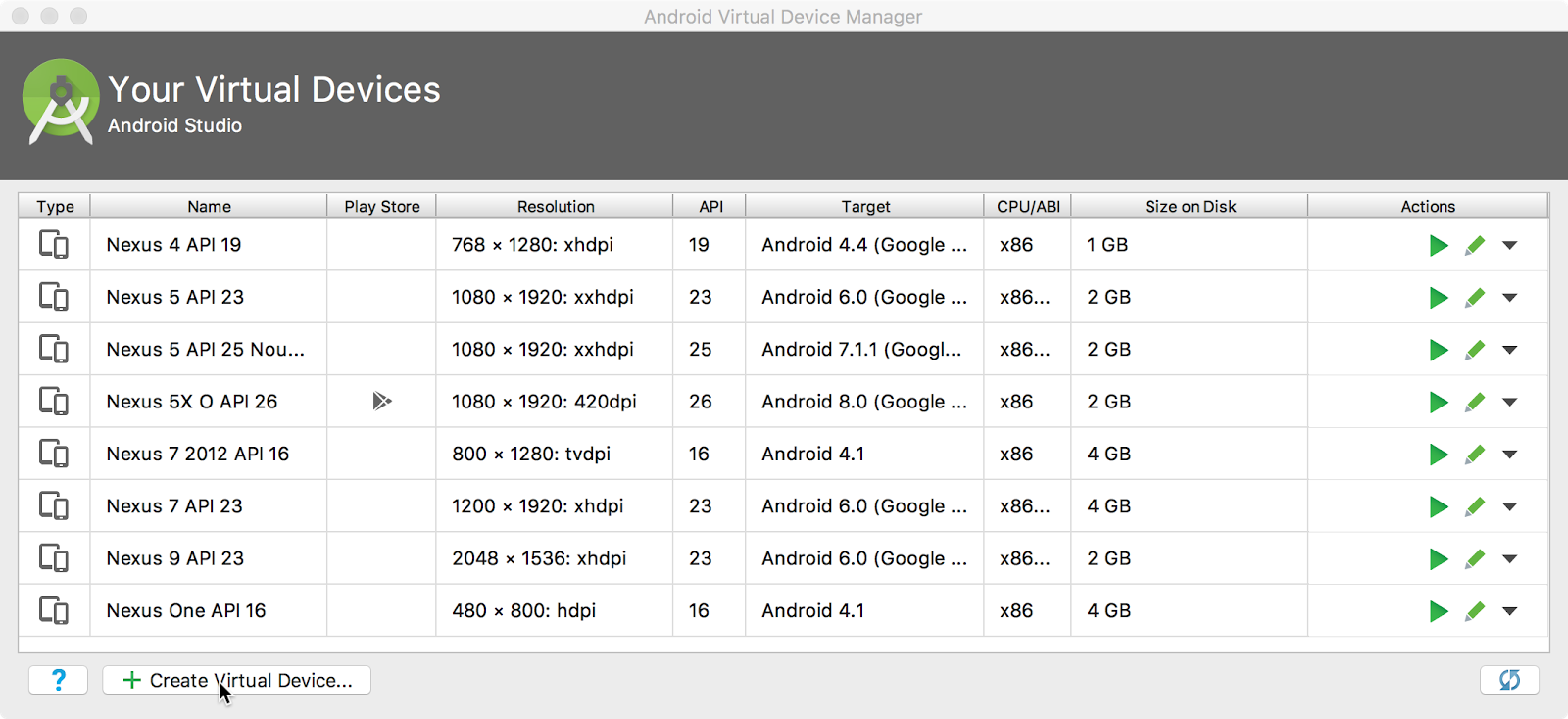
Task: Launch the Nexus 5 API 25 Nougat emulator
Action: tap(1438, 350)
